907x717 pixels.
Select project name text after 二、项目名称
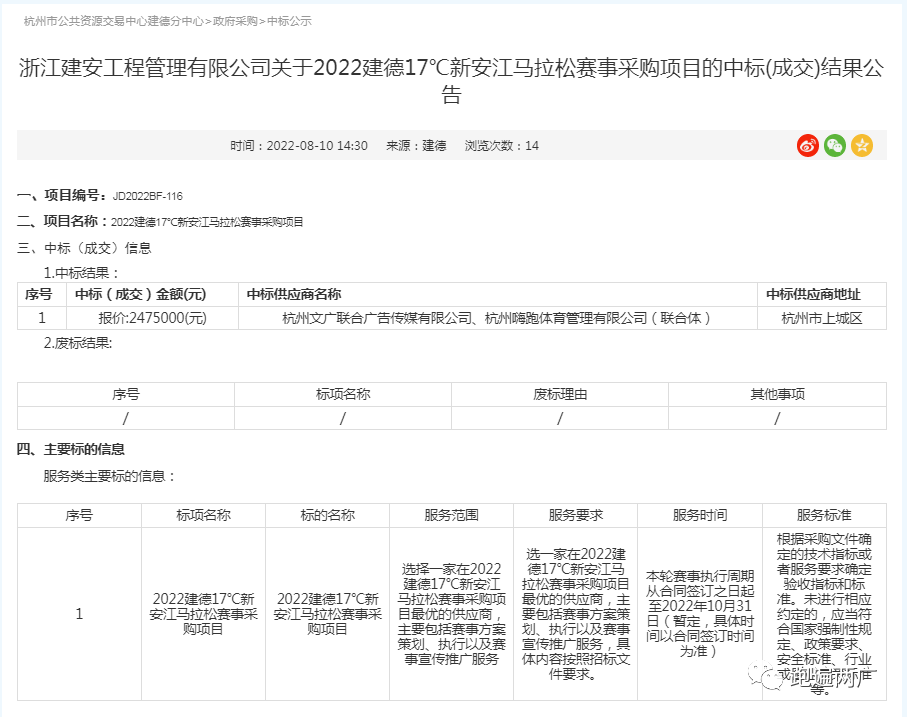point(207,222)
